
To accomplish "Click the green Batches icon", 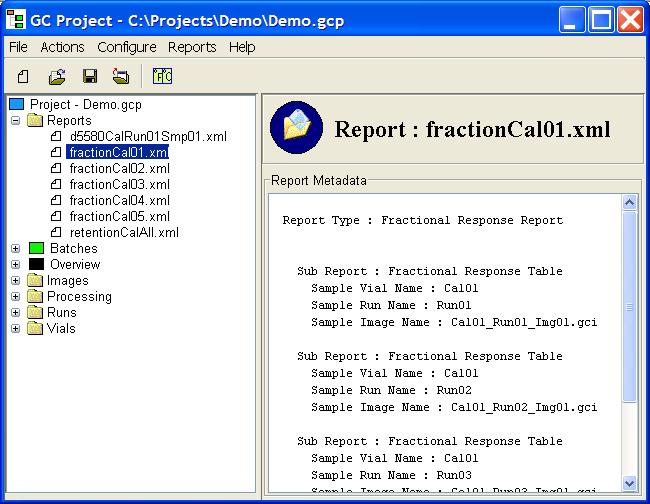I will pos(36,248).
